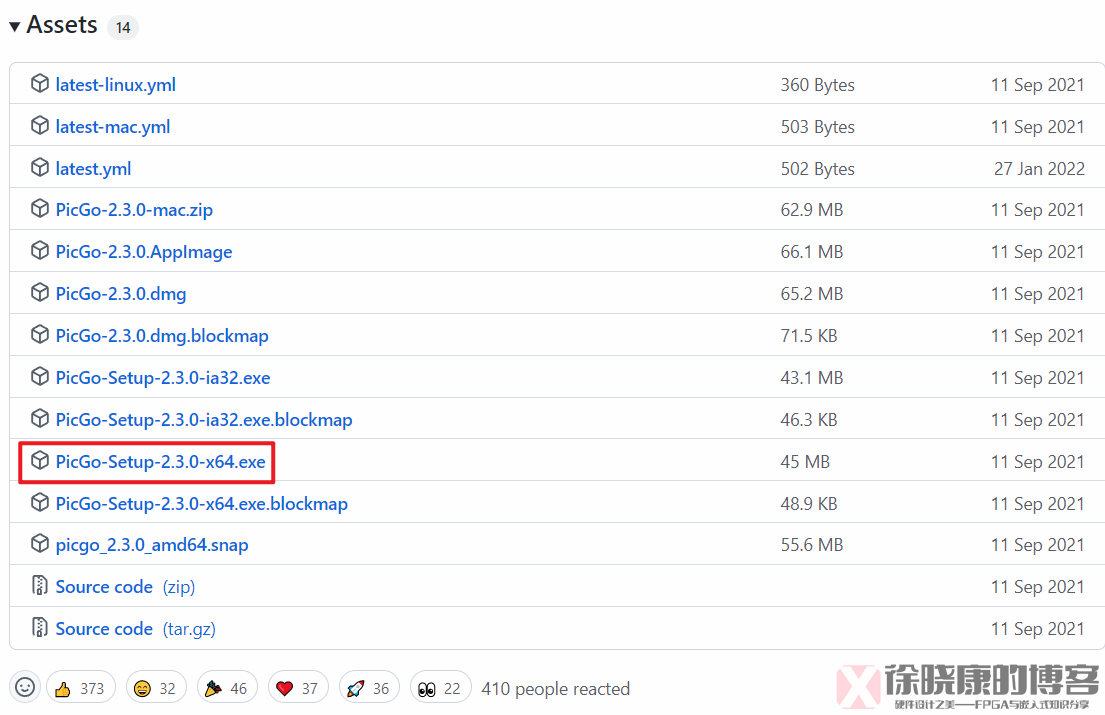This screenshot has height=715, width=1105.
Task: Toggle laugh reaction with 32
Action: coord(156,688)
